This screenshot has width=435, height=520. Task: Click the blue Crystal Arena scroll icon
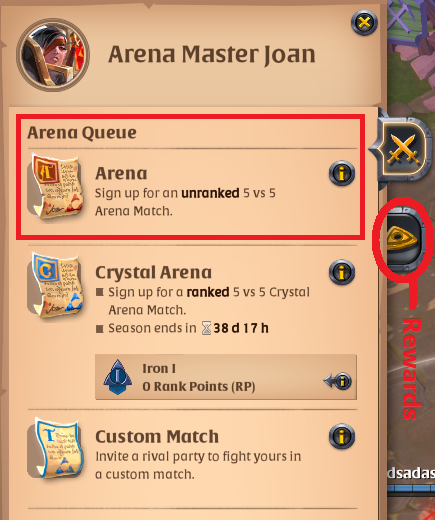coord(56,286)
